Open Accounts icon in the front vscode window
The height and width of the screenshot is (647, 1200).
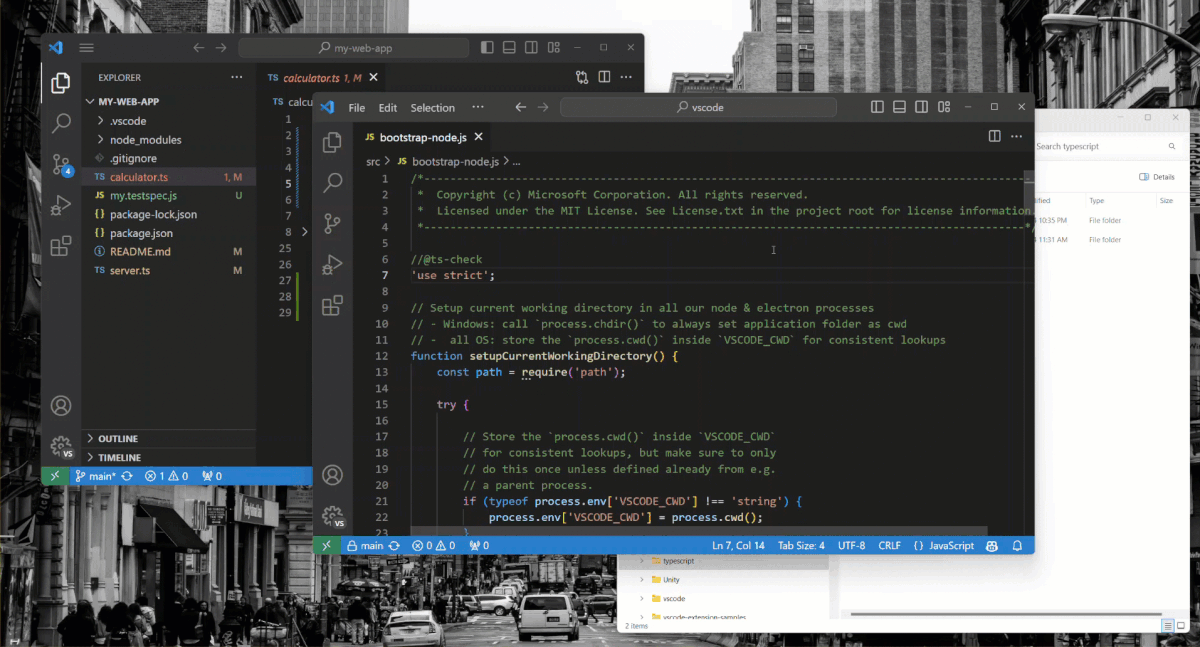[332, 475]
